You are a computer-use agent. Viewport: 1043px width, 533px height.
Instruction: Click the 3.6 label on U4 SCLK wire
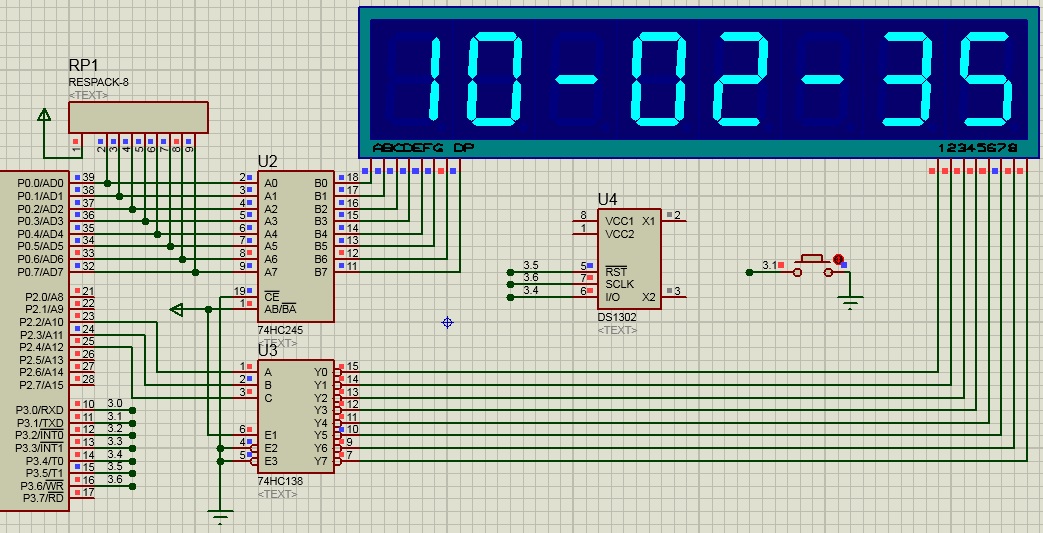pyautogui.click(x=531, y=277)
